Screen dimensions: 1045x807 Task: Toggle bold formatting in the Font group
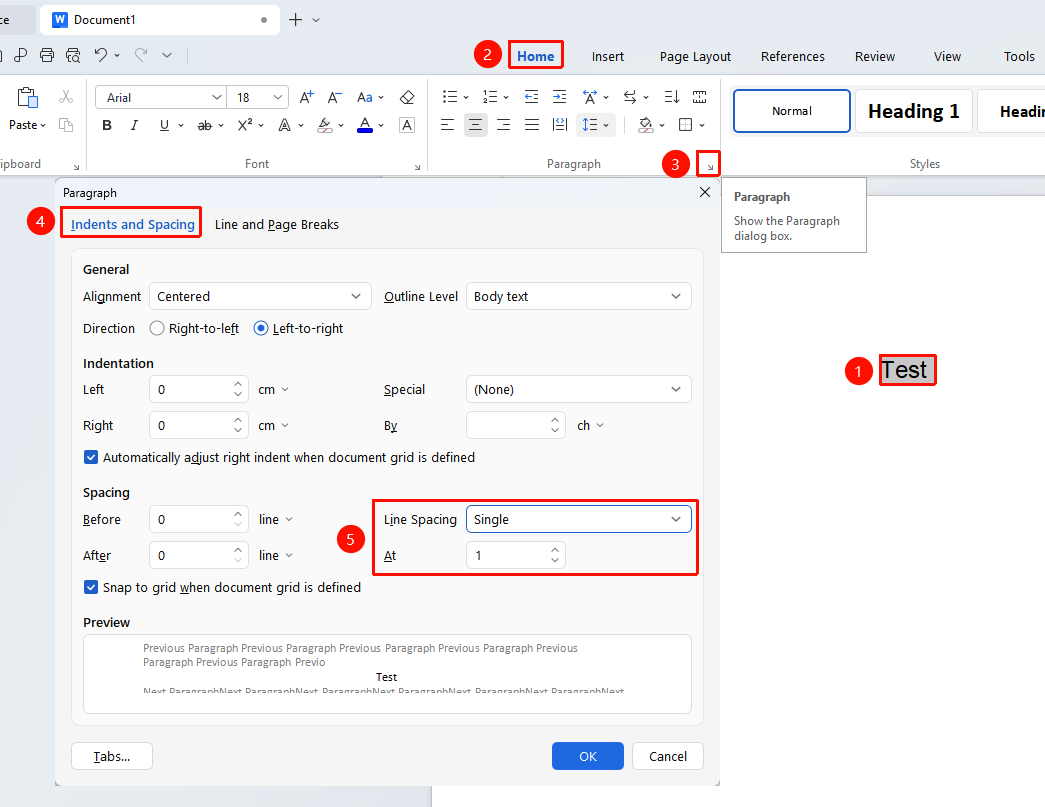point(107,125)
